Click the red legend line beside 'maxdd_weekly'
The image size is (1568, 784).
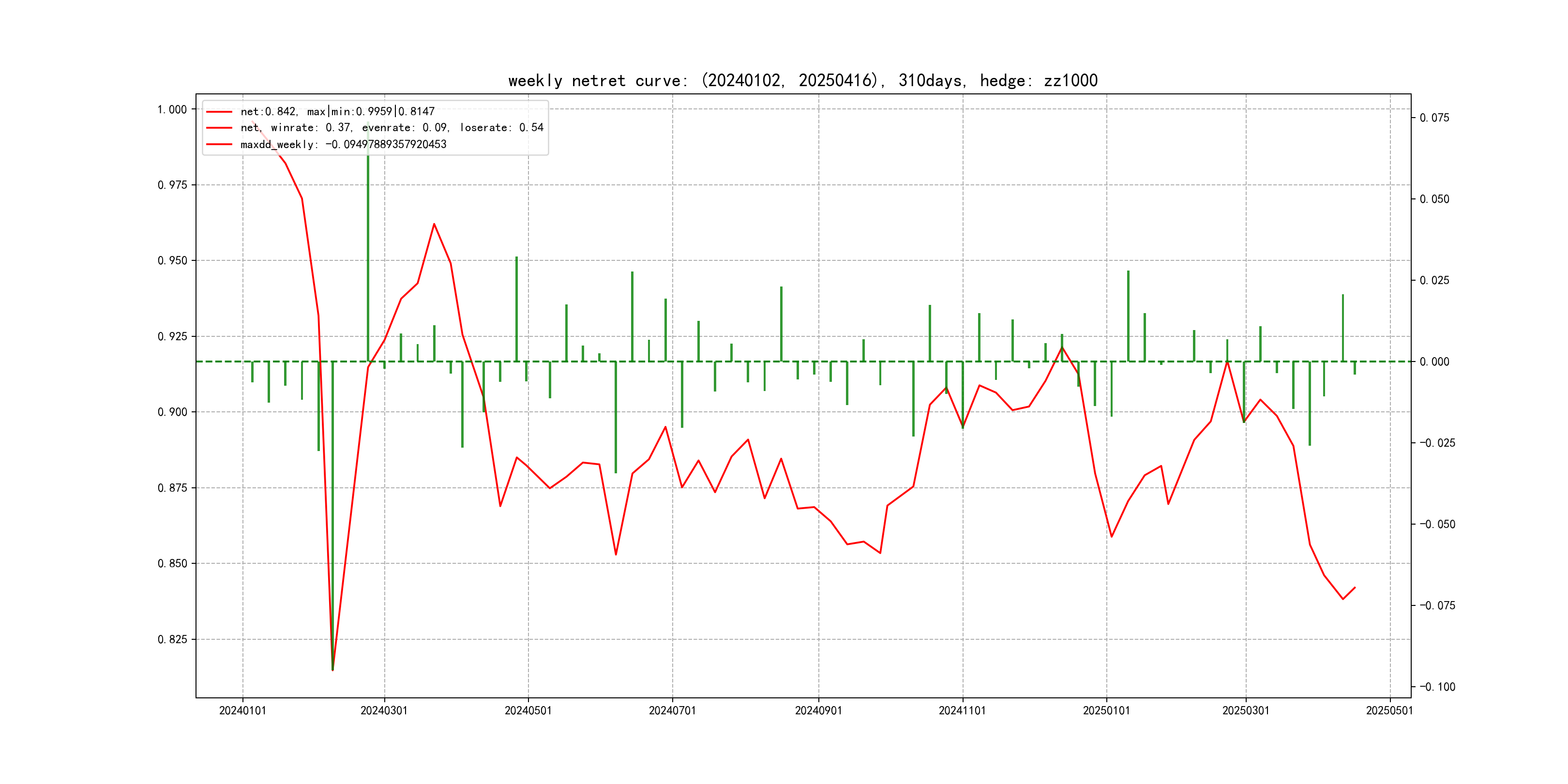tap(219, 144)
